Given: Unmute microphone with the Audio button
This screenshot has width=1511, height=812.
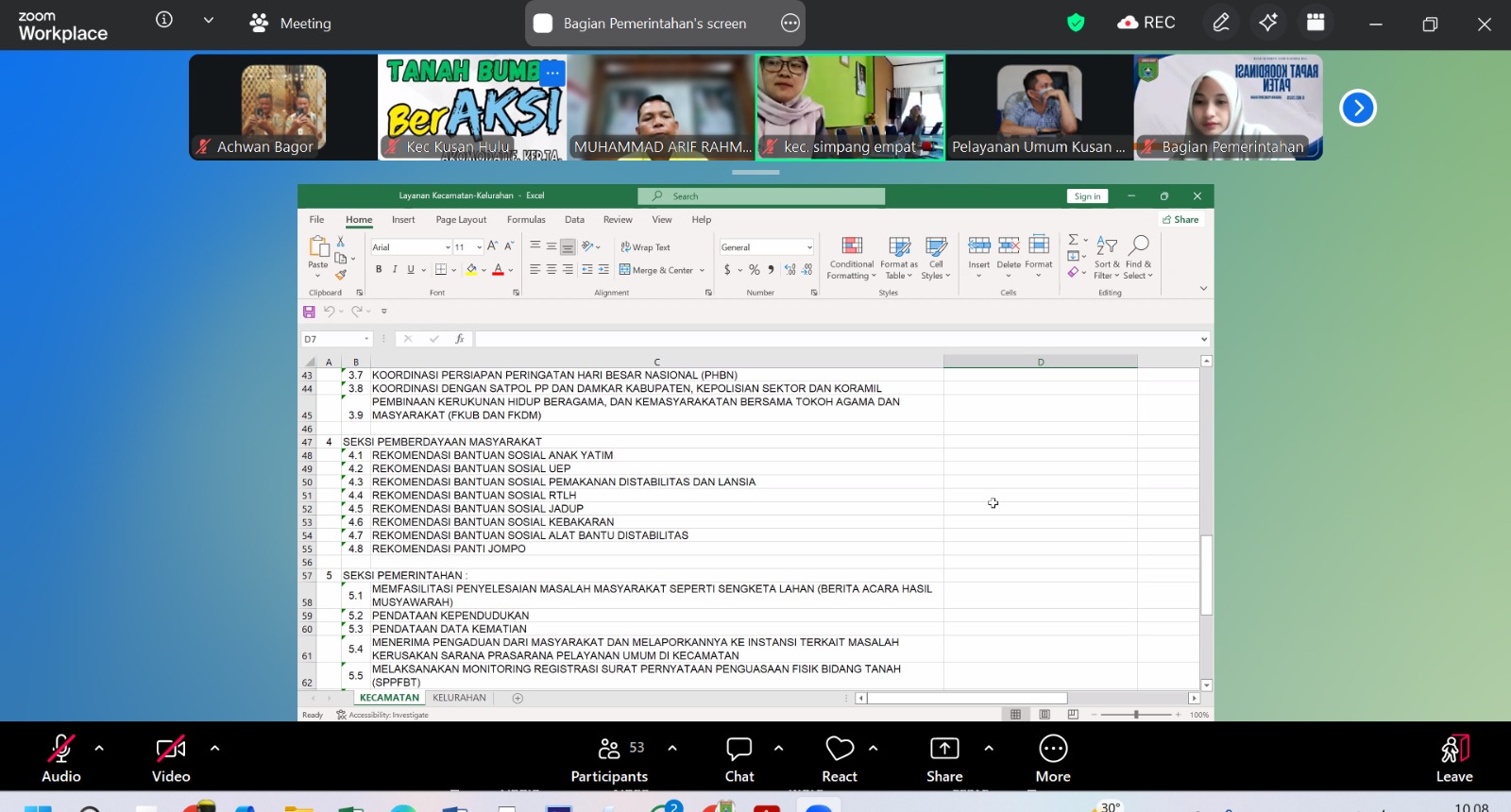Looking at the screenshot, I should pyautogui.click(x=61, y=759).
